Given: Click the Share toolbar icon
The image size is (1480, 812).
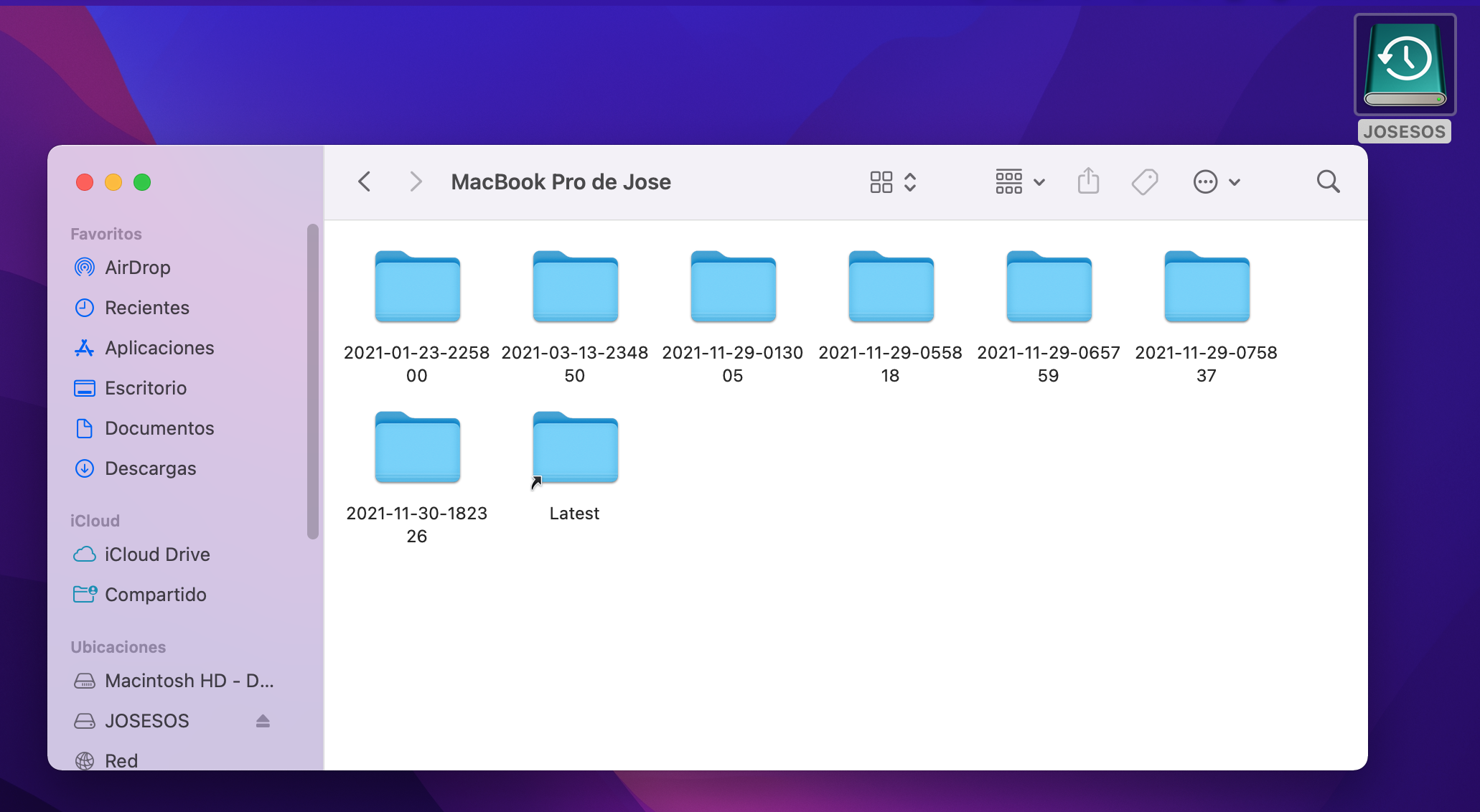Looking at the screenshot, I should tap(1088, 181).
